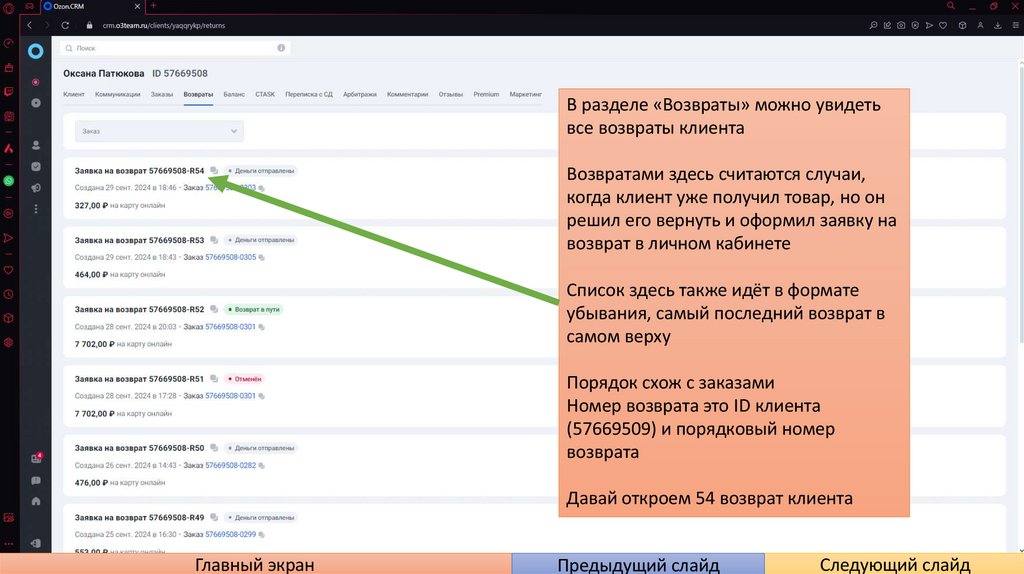This screenshot has height=574, width=1024.
Task: Open the tasks checklist icon in CRM sidebar
Action: 36,167
